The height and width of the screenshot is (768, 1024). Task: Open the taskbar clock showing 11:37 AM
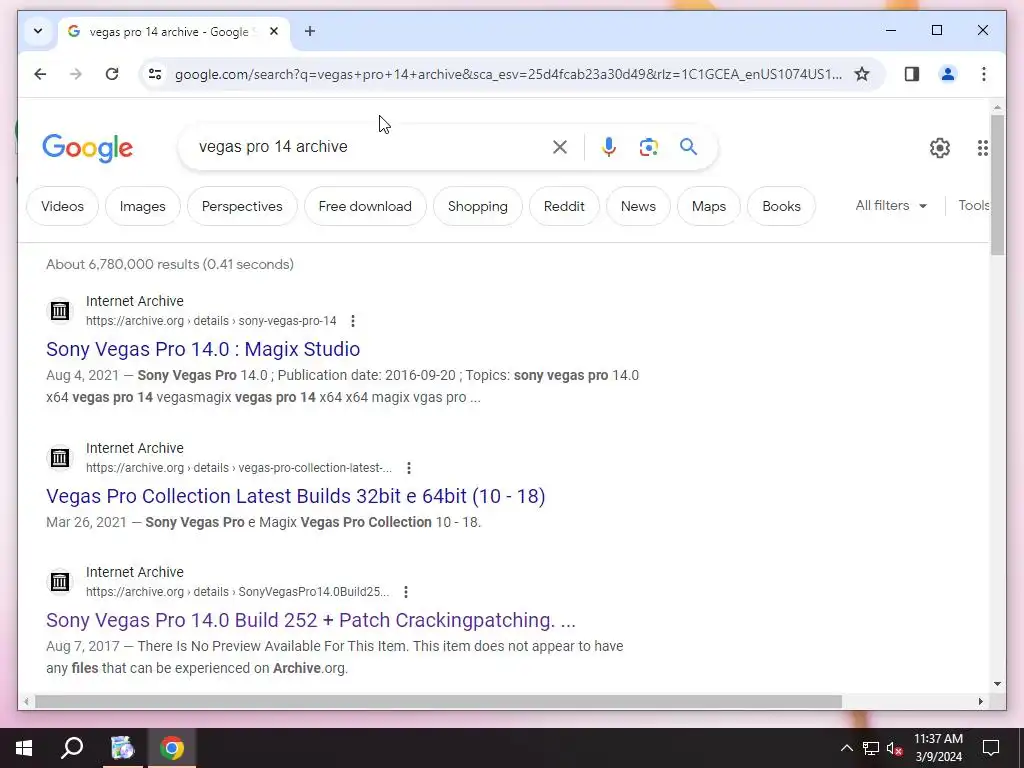938,748
